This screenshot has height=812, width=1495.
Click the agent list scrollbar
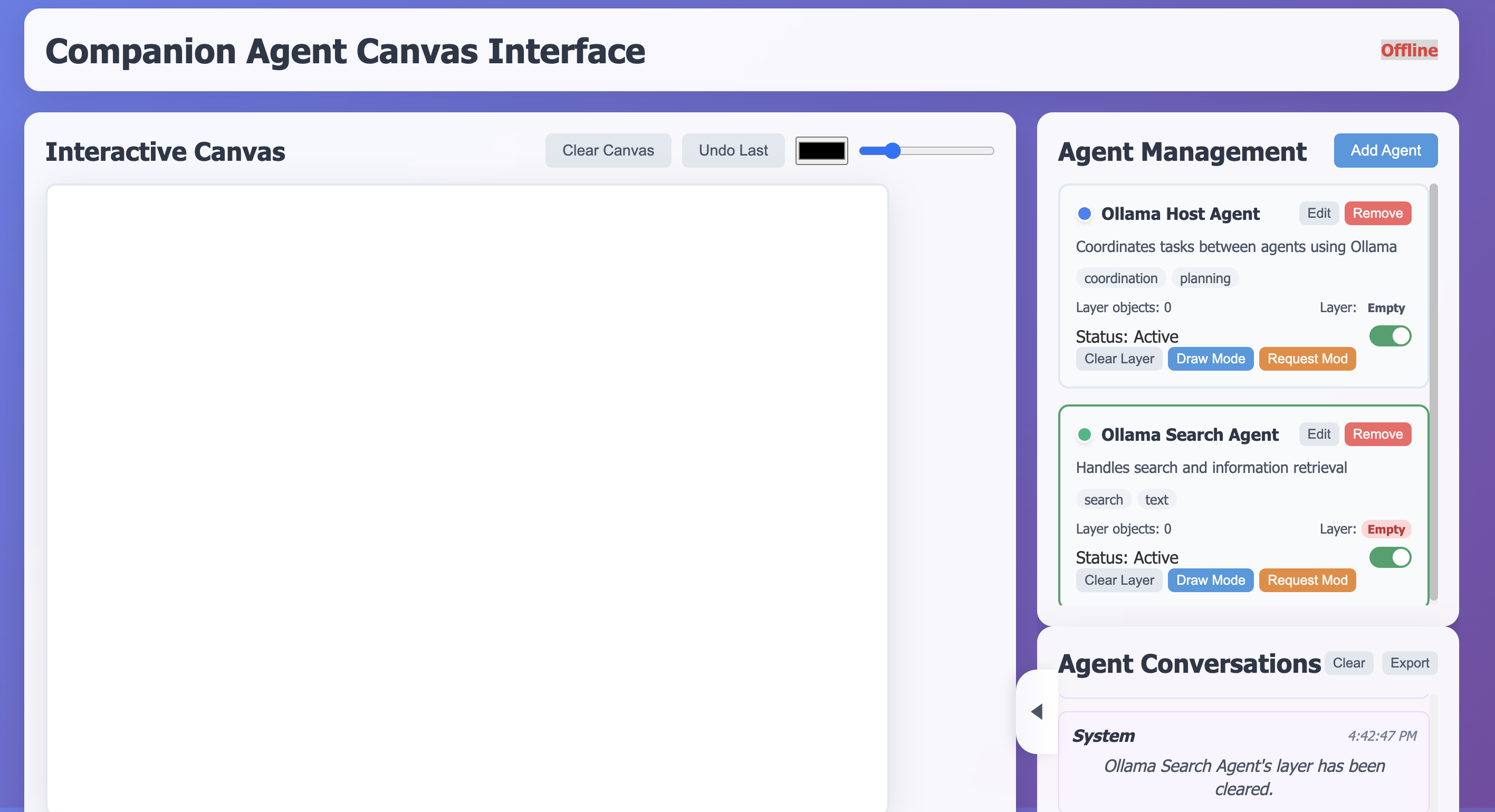[x=1433, y=392]
